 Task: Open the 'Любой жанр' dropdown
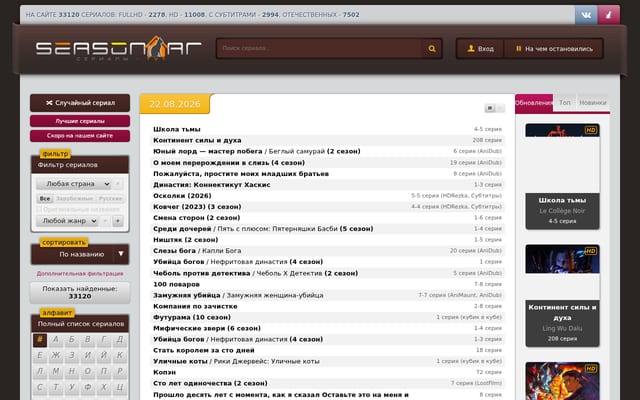[67, 221]
